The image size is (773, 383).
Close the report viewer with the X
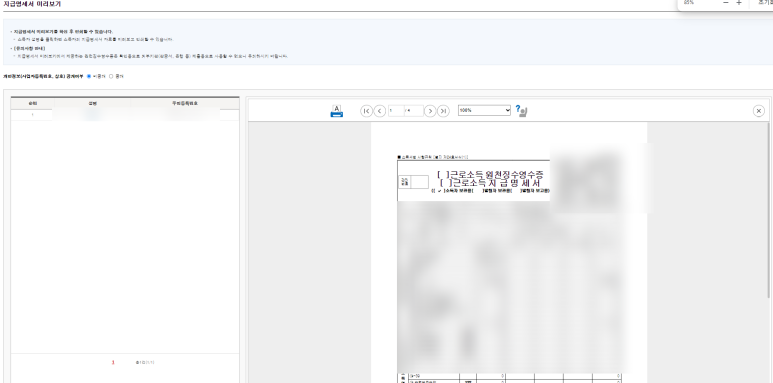[x=759, y=111]
